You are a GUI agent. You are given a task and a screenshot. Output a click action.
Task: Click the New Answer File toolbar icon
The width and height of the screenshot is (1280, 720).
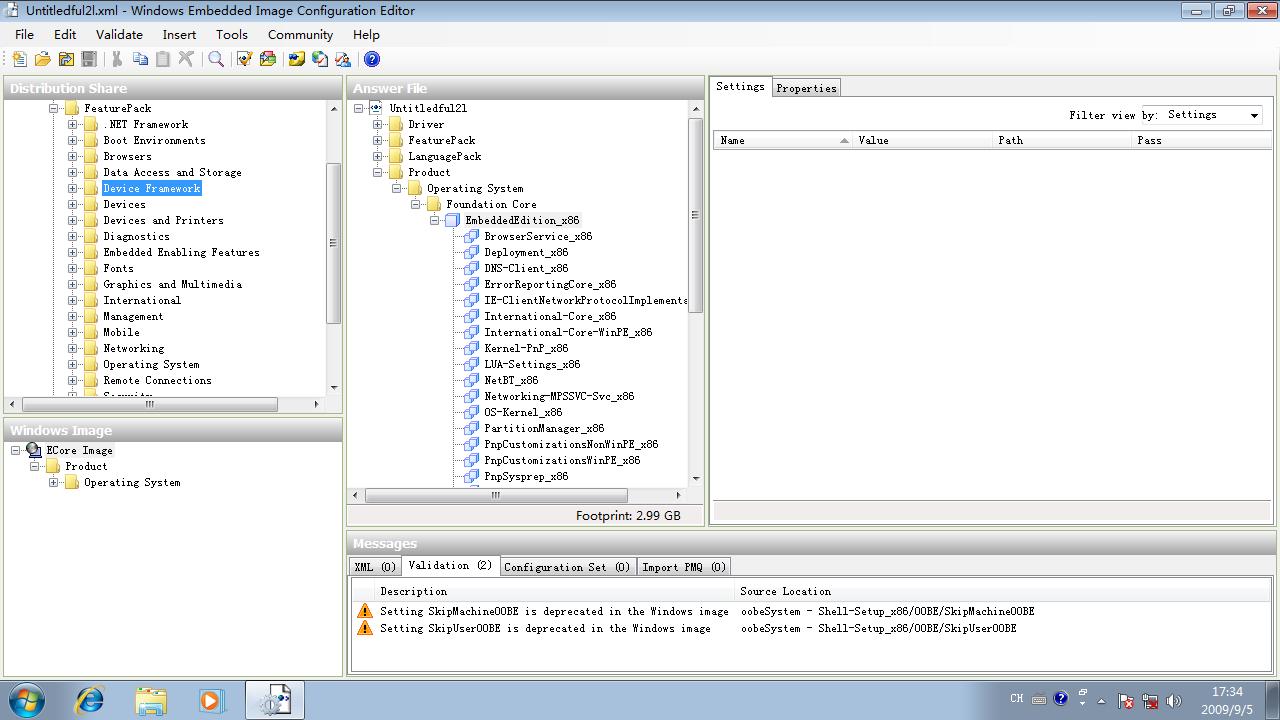(x=19, y=60)
